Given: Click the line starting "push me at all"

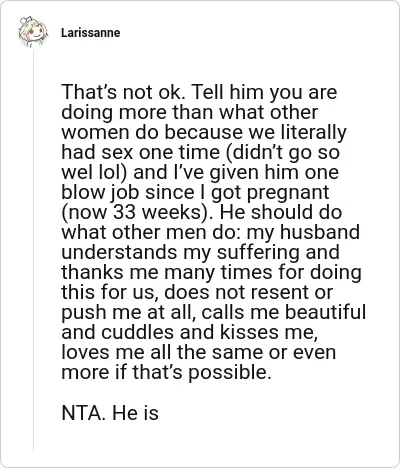Looking at the screenshot, I should point(214,312).
